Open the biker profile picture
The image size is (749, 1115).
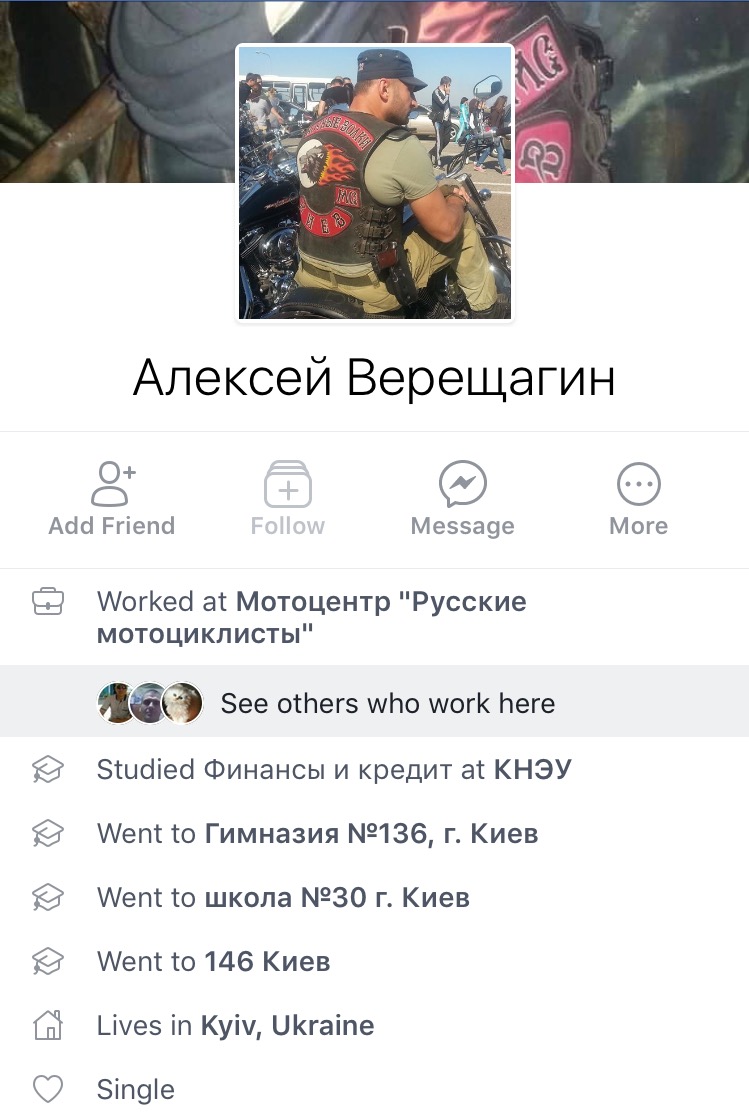click(375, 182)
